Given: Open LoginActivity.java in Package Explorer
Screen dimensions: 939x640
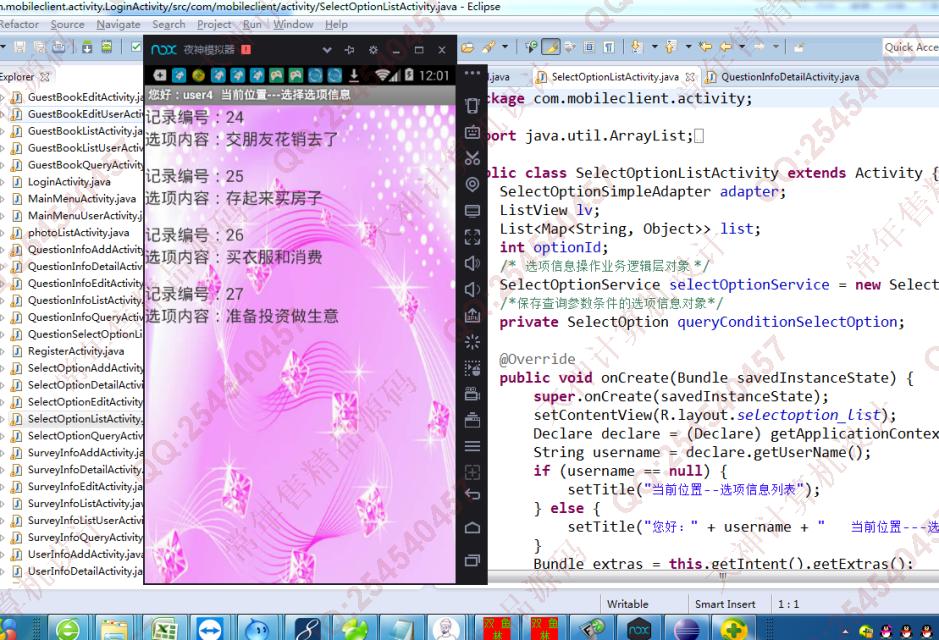Looking at the screenshot, I should (69, 181).
